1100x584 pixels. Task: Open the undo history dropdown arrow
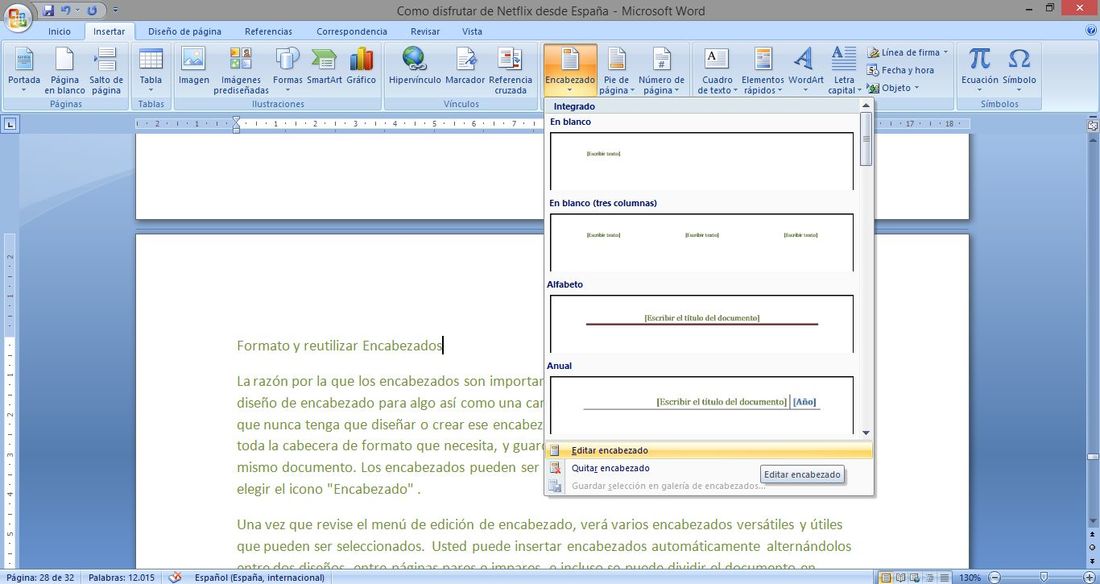click(77, 11)
